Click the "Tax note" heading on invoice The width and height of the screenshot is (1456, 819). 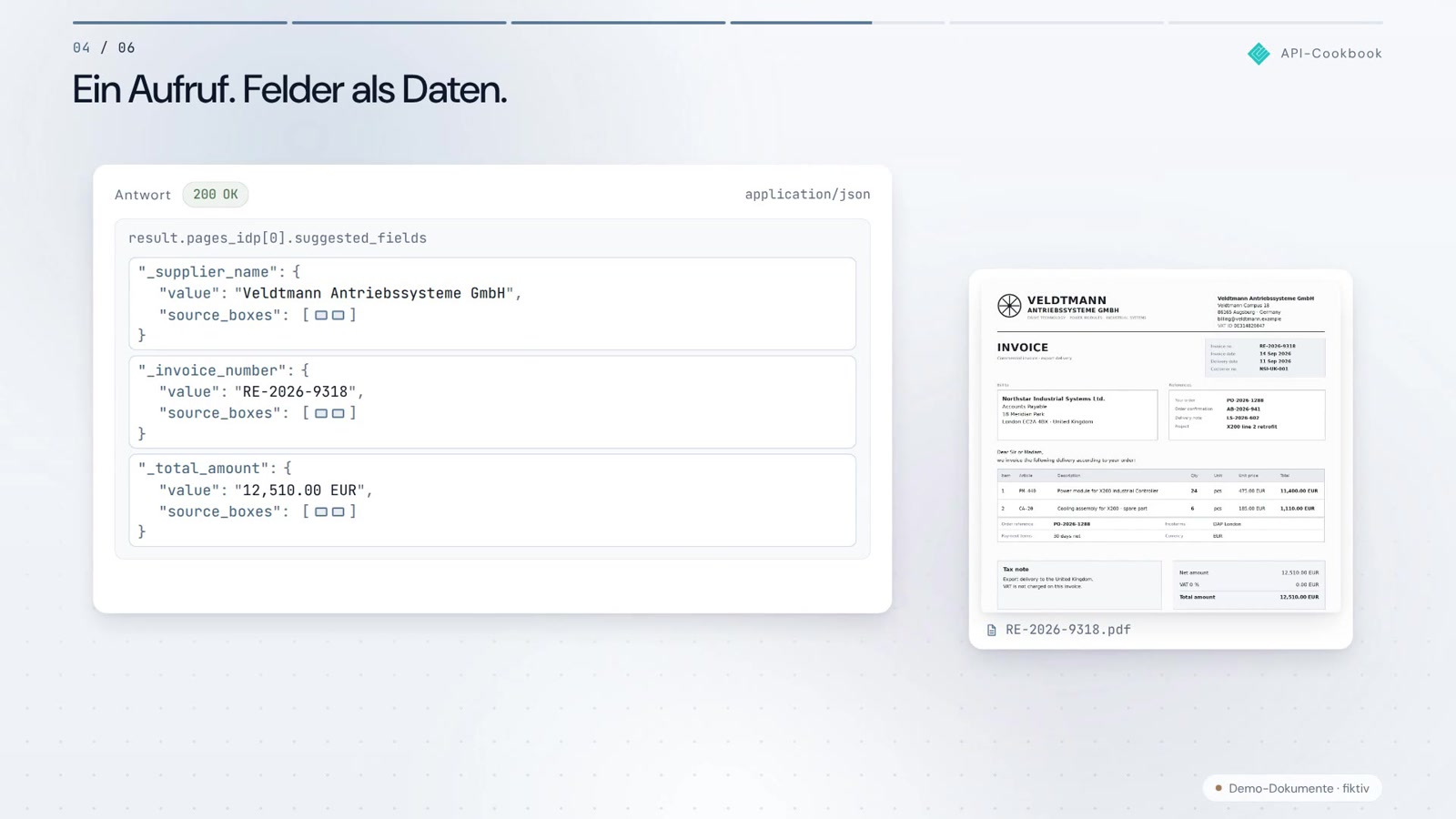point(1016,570)
